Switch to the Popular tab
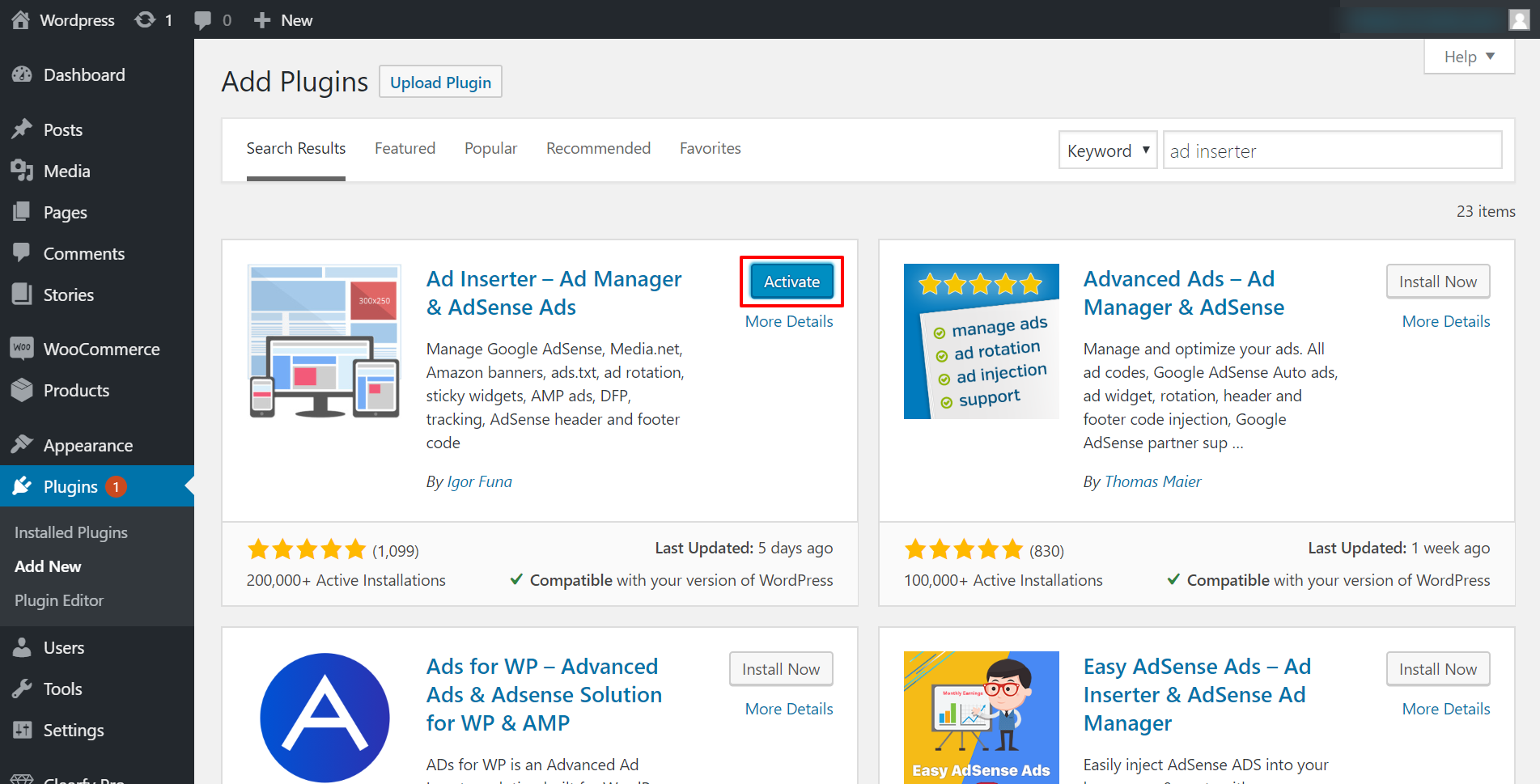Screen dimensions: 1540x784 coord(490,149)
